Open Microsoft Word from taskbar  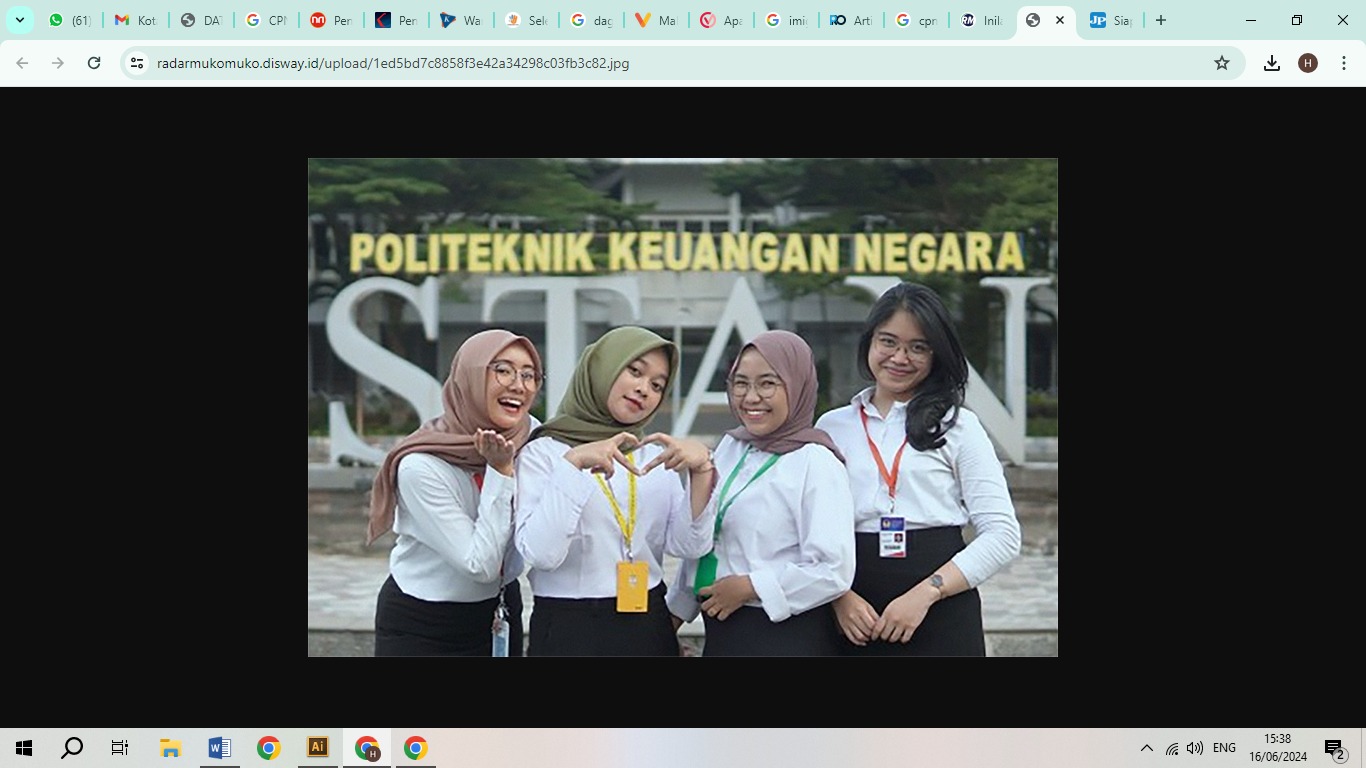219,748
